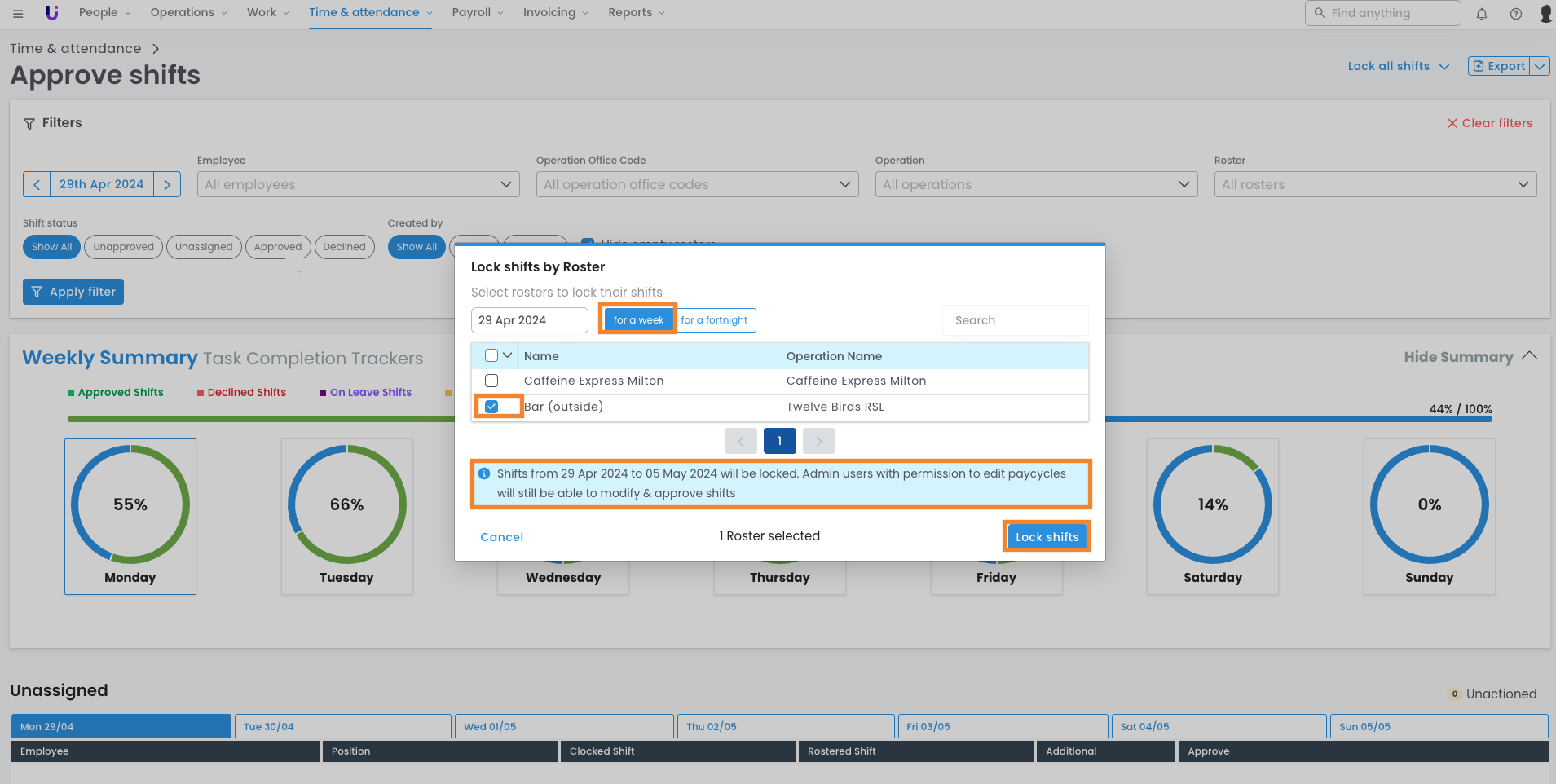Open the help question mark icon

[x=1516, y=14]
